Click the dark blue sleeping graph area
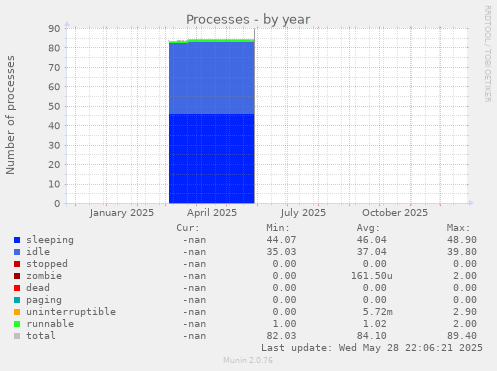Image resolution: width=497 pixels, height=371 pixels. [x=212, y=159]
